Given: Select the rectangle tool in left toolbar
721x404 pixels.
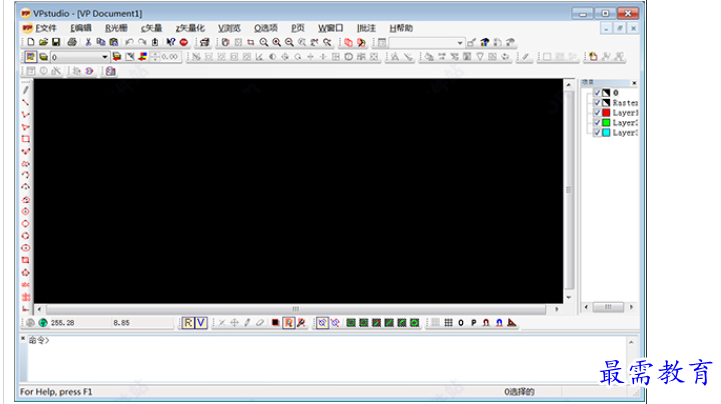Looking at the screenshot, I should click(26, 139).
